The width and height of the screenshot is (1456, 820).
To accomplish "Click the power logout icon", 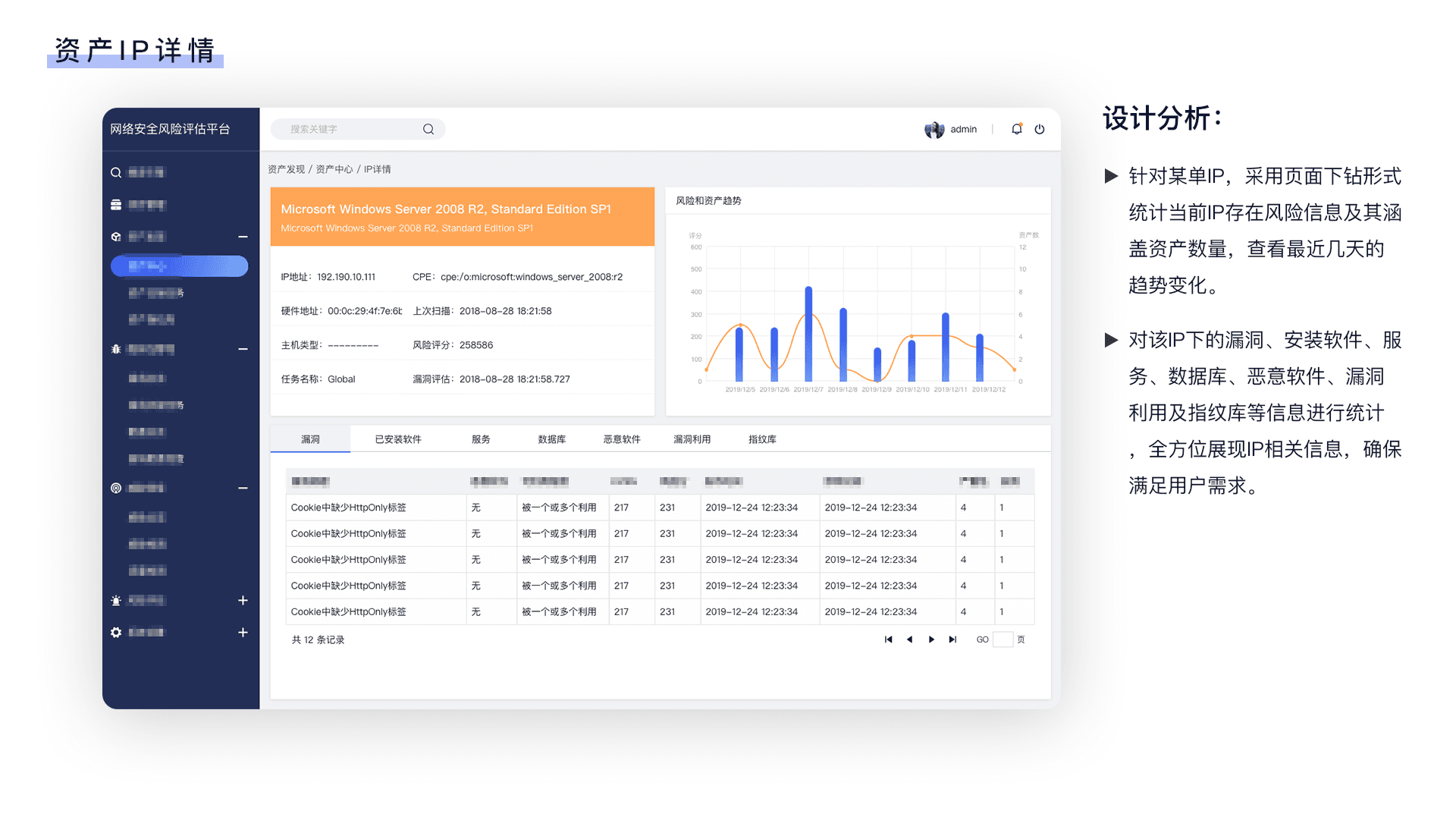I will pyautogui.click(x=1040, y=129).
